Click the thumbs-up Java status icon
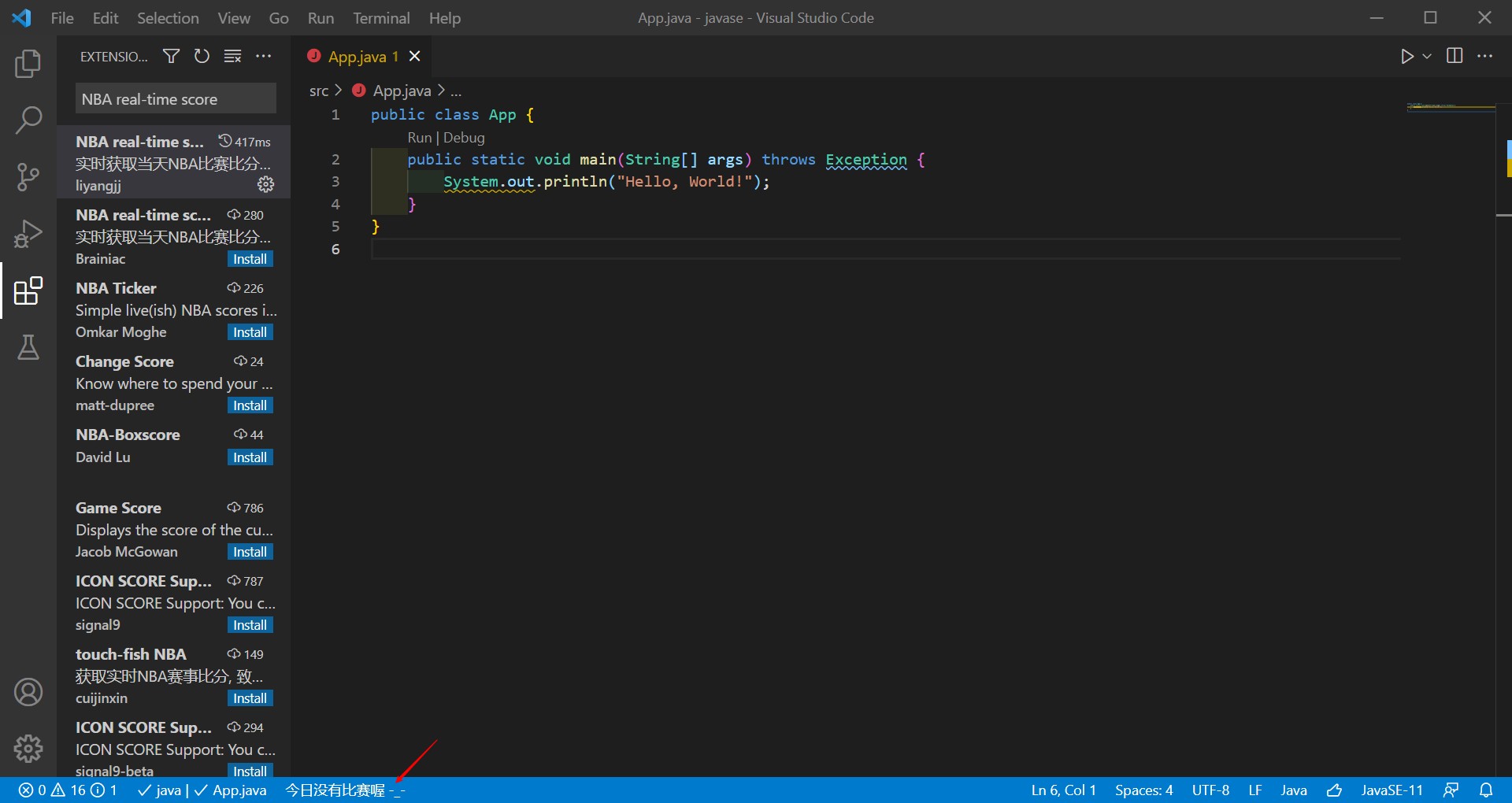1512x803 pixels. [x=1334, y=790]
